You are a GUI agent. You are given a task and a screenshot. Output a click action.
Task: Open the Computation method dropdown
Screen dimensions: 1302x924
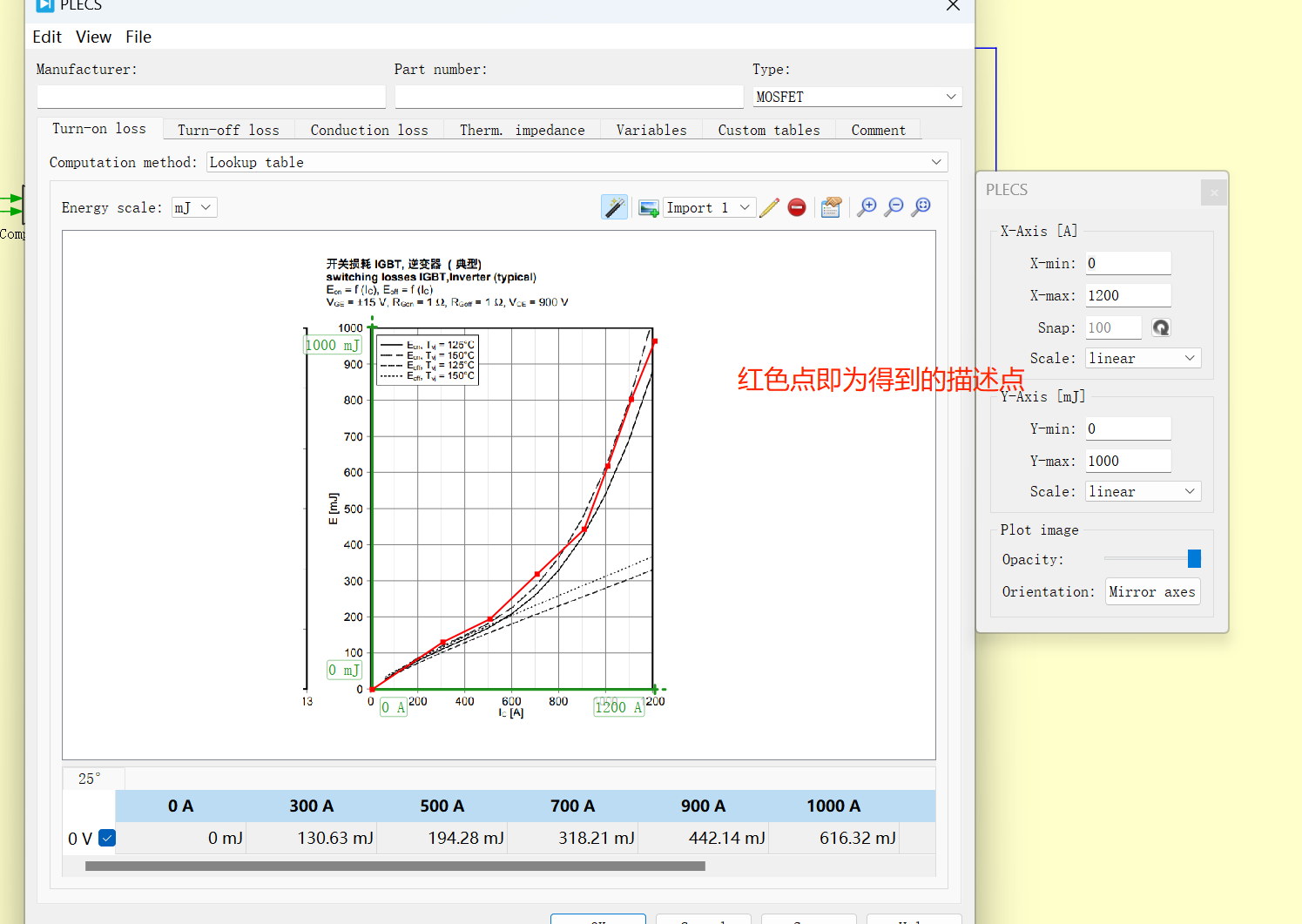pos(577,162)
